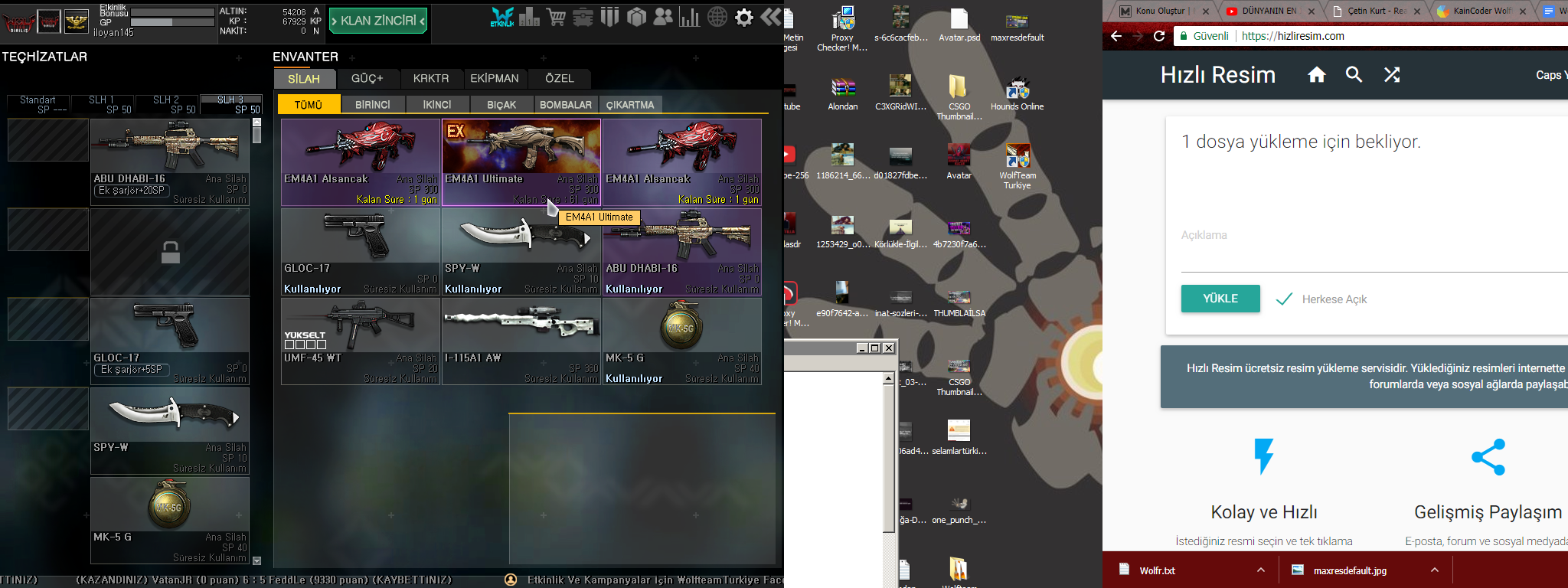
Task: Open the maxresdefault.jpg downloaded file
Action: (1340, 570)
